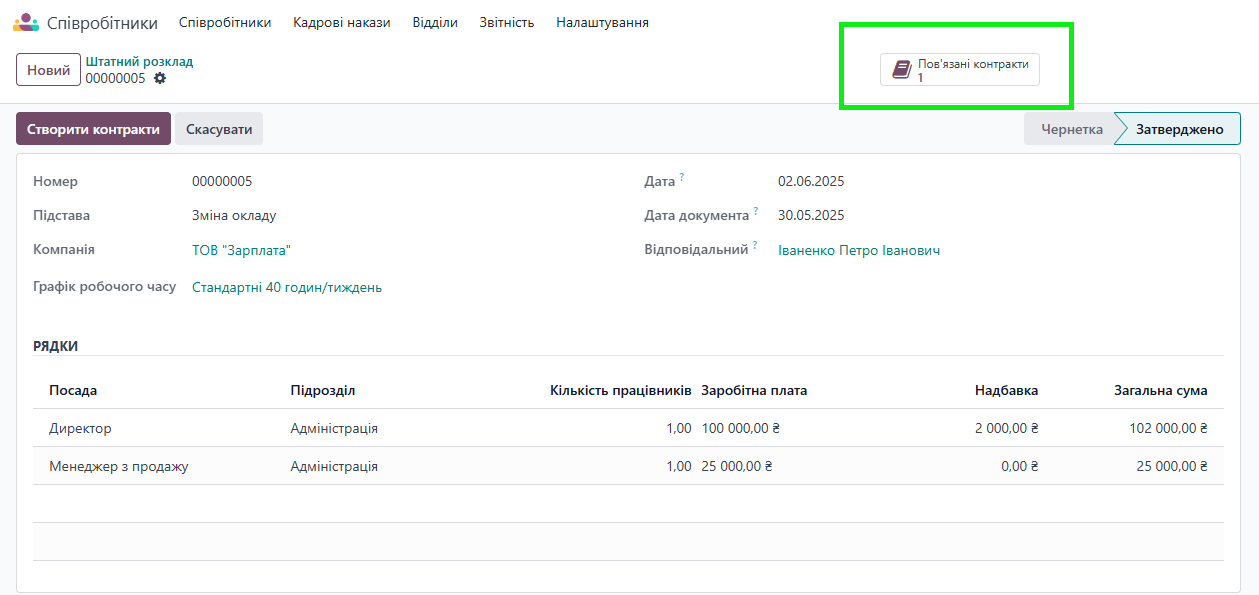The width and height of the screenshot is (1259, 595).
Task: Click the bonus 2 000,00 ₴ cell
Action: 1007,428
